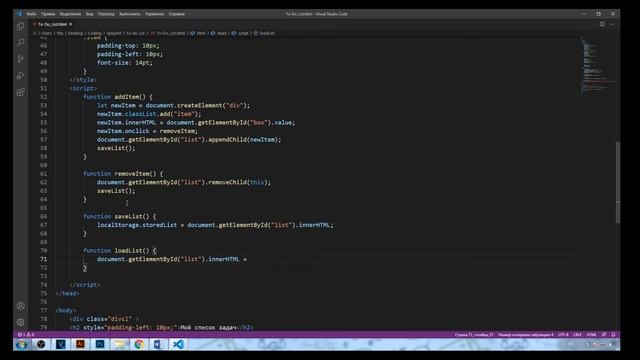
Task: Open the Run and Debug view
Action: (20, 76)
